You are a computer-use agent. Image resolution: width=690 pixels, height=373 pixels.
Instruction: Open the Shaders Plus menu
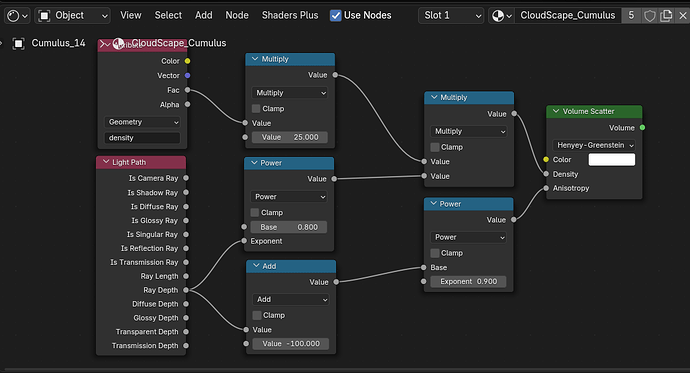(x=290, y=15)
